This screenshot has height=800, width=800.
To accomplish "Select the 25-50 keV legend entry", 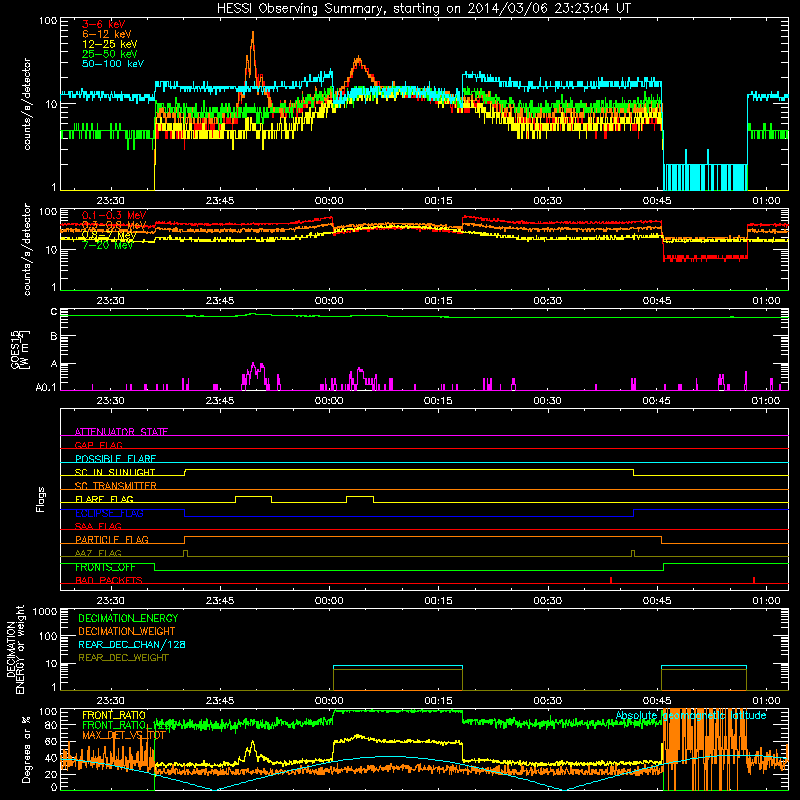I will point(109,54).
